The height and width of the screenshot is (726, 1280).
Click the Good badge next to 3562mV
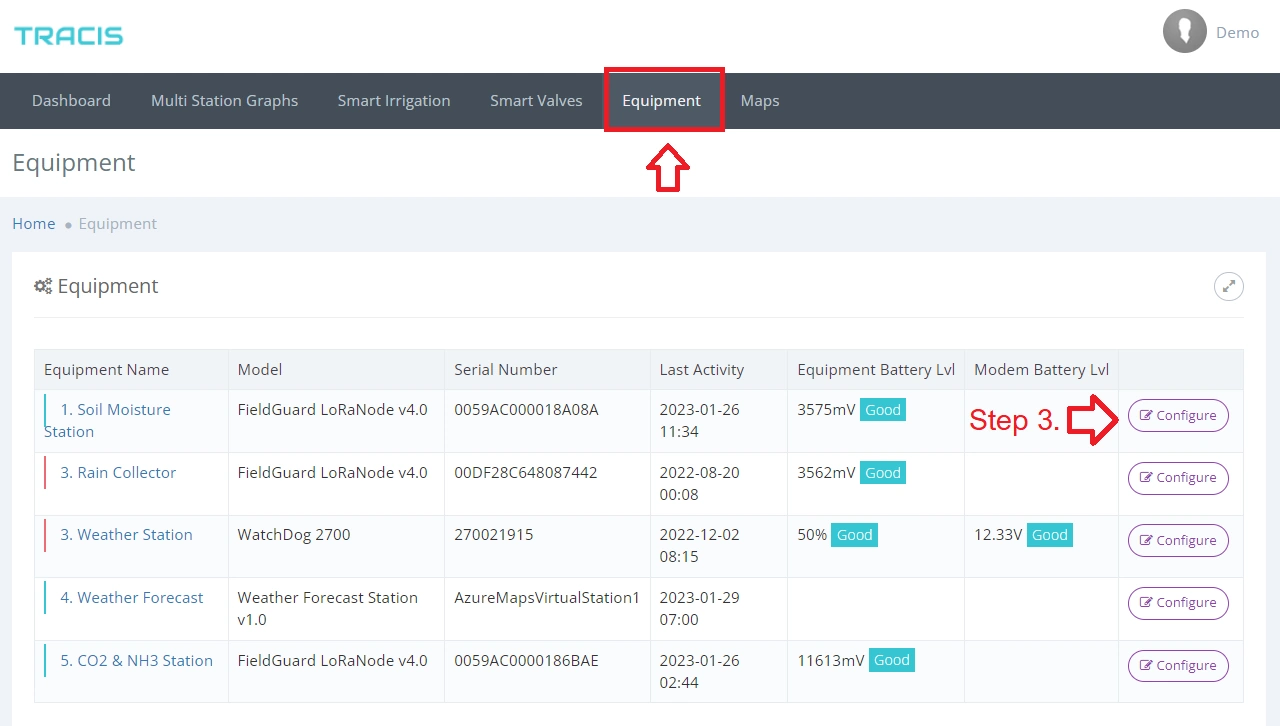click(x=883, y=473)
